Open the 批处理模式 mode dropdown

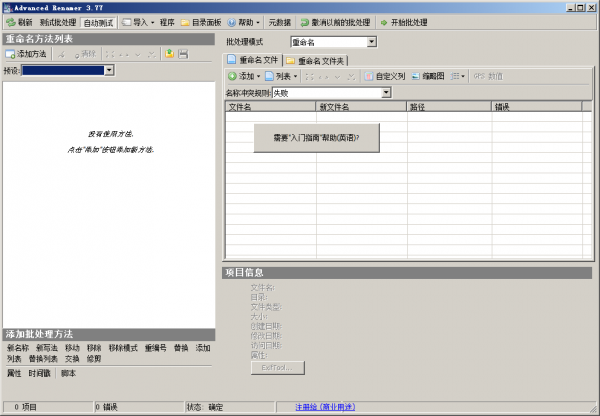tap(334, 42)
